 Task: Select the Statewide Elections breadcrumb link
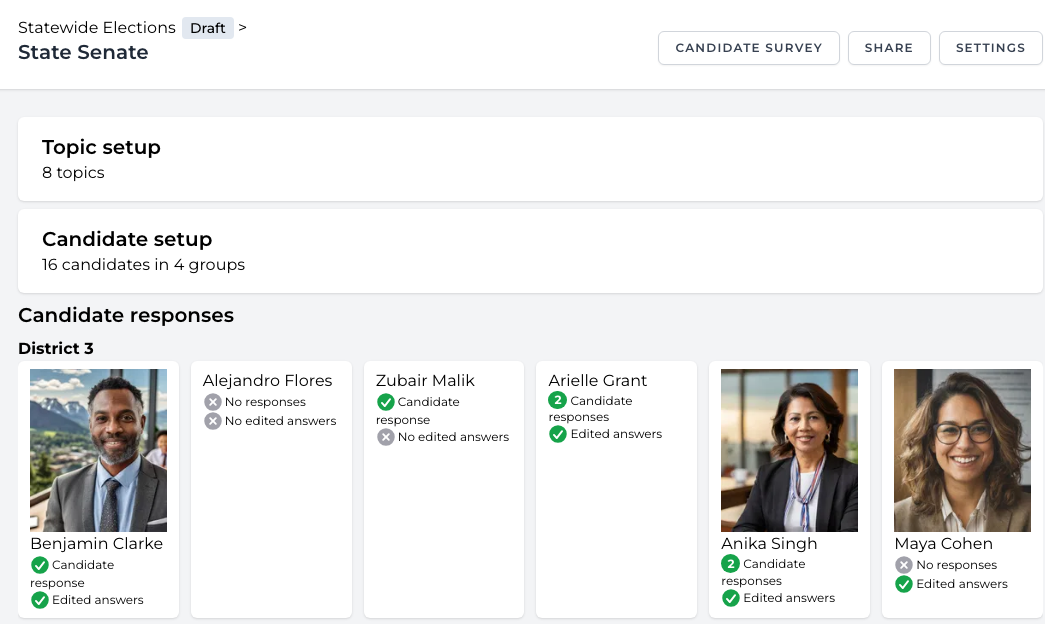[96, 28]
